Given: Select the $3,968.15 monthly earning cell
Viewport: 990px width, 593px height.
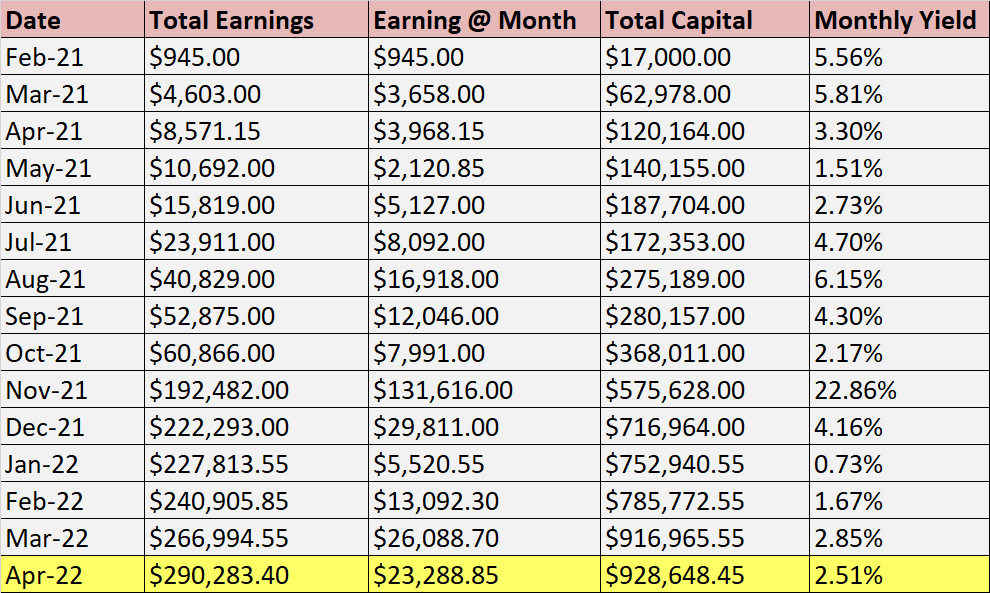Looking at the screenshot, I should (x=484, y=132).
